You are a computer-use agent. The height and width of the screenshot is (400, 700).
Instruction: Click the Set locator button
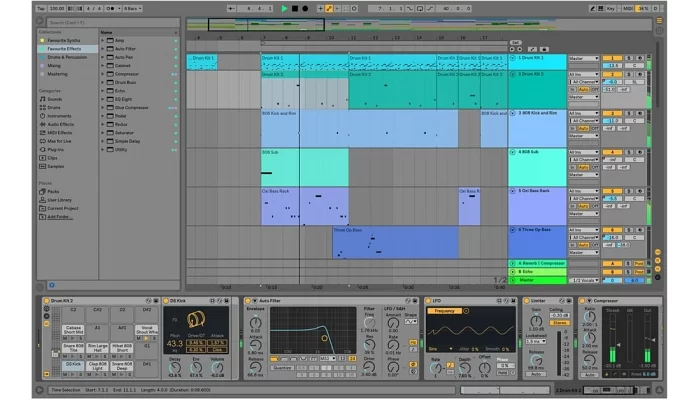pyautogui.click(x=515, y=42)
